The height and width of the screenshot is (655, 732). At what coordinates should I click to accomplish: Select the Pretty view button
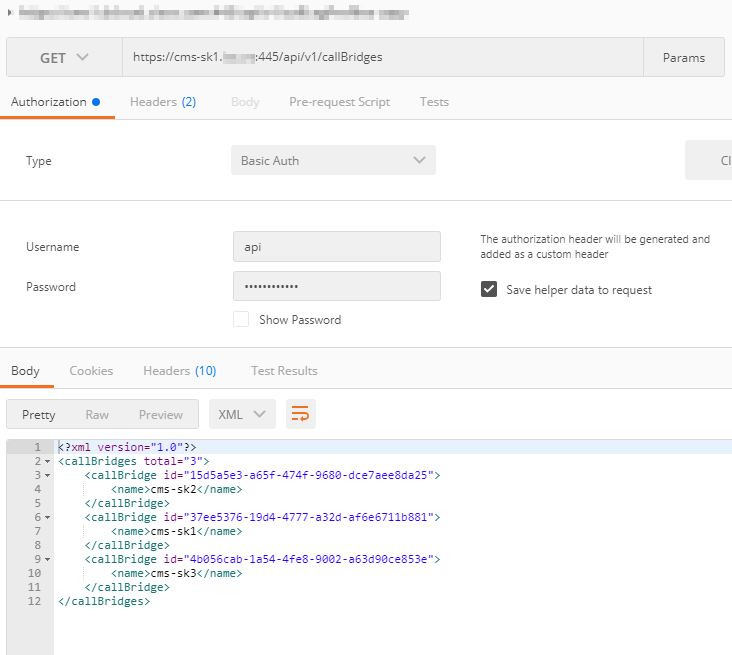pos(38,415)
